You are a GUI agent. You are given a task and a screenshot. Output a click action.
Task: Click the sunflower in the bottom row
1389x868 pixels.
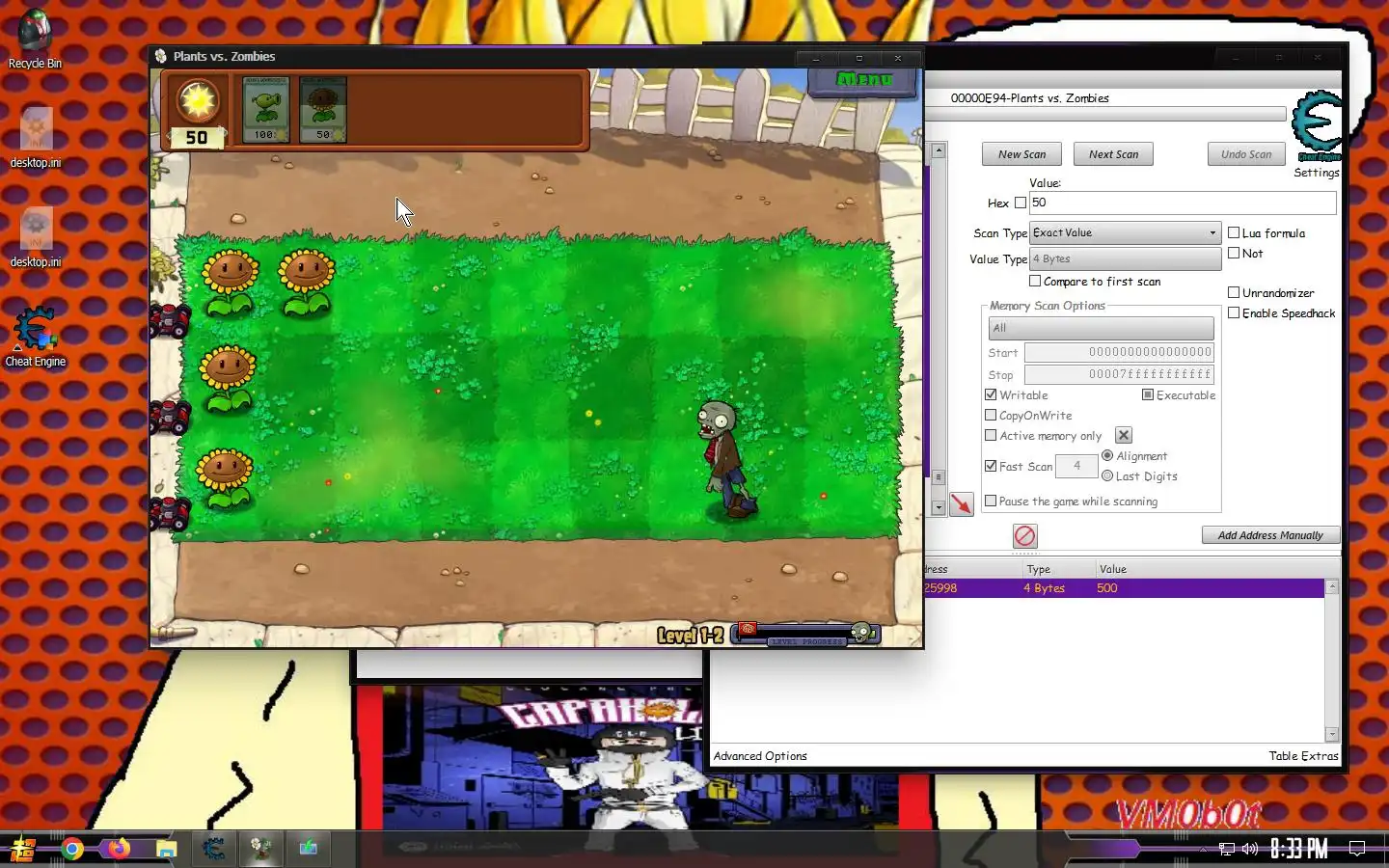coord(225,478)
